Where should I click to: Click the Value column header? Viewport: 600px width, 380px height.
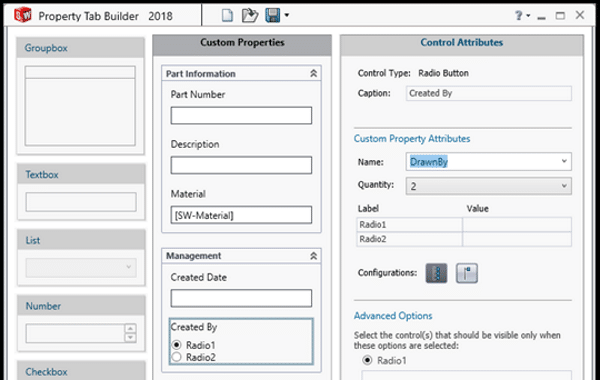478,209
